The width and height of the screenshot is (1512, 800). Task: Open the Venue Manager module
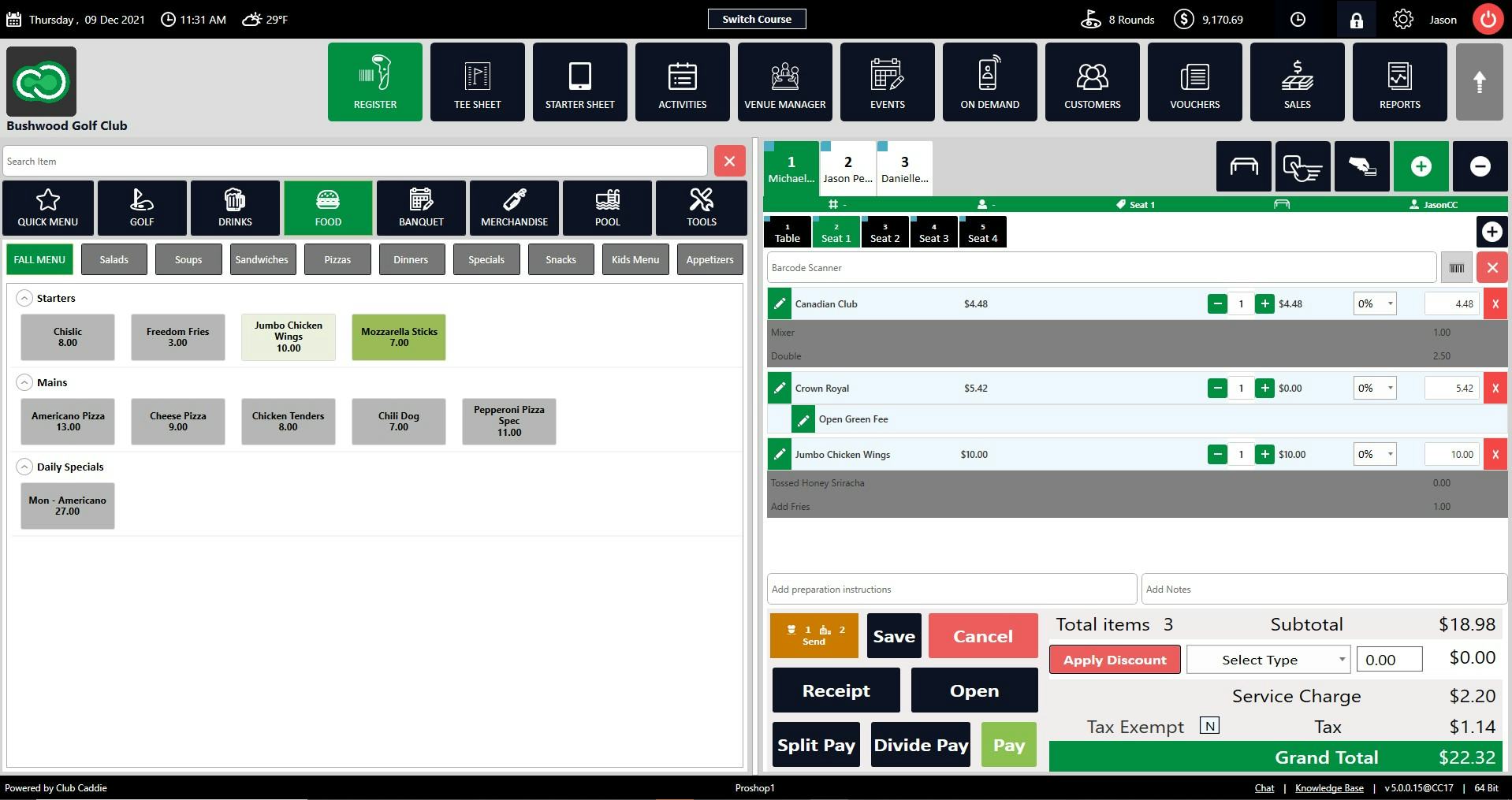(784, 81)
